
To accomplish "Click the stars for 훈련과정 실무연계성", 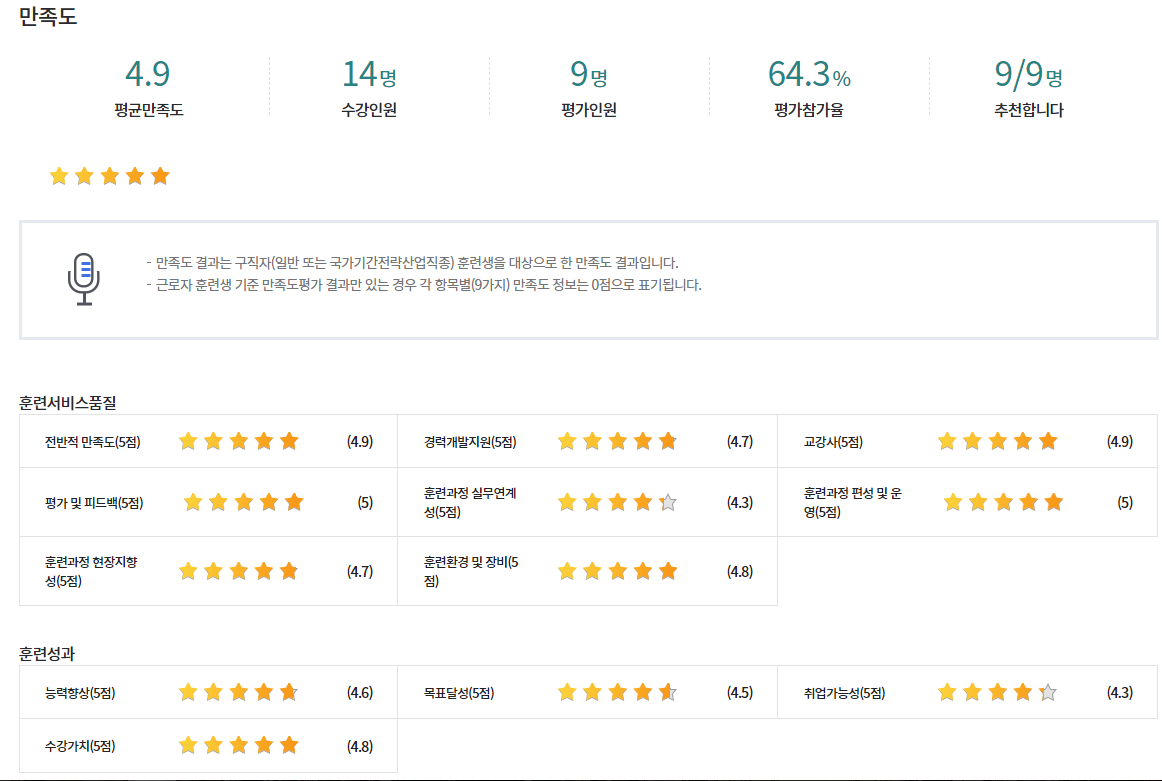I will [617, 502].
